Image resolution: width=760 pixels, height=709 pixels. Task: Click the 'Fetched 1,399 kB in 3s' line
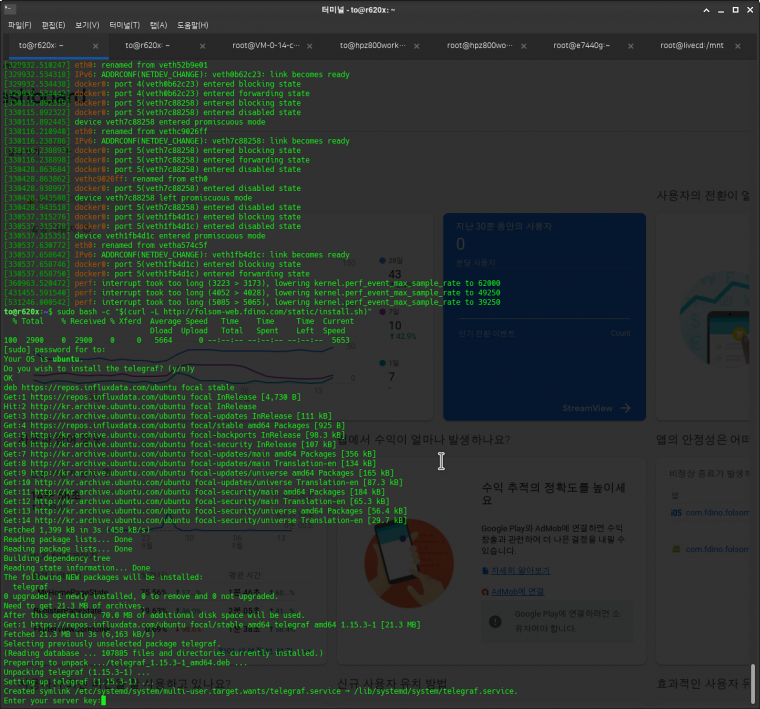click(77, 530)
